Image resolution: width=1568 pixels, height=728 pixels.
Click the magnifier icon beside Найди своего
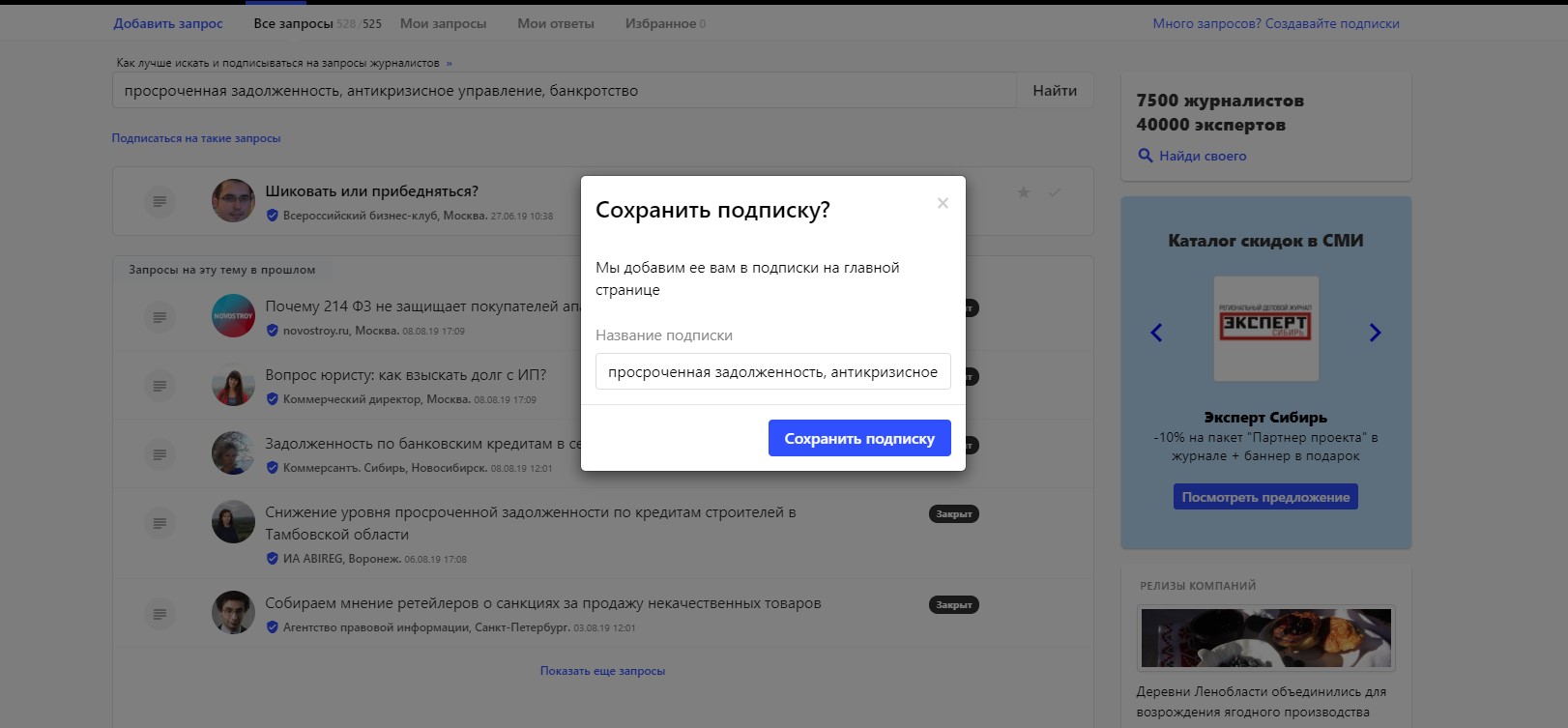pos(1146,156)
